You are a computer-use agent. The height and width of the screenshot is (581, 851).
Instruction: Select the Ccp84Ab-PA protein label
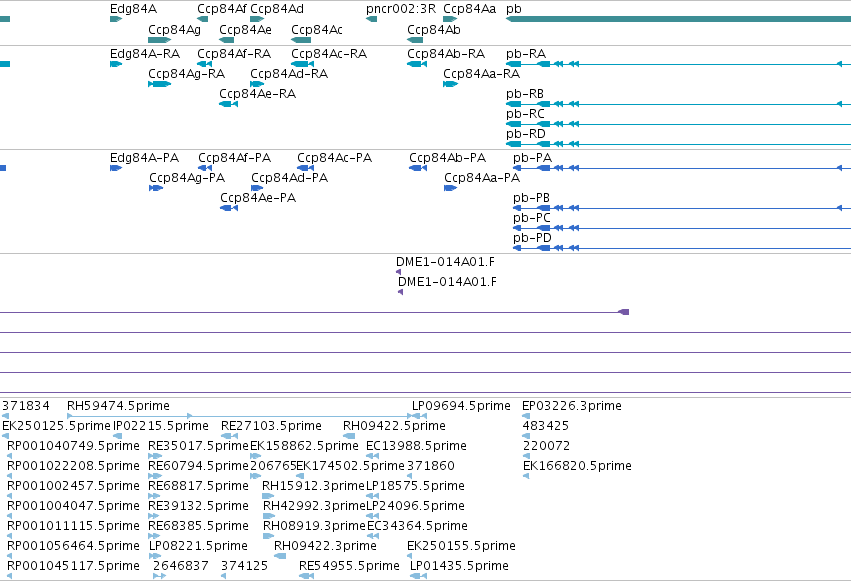coord(447,158)
